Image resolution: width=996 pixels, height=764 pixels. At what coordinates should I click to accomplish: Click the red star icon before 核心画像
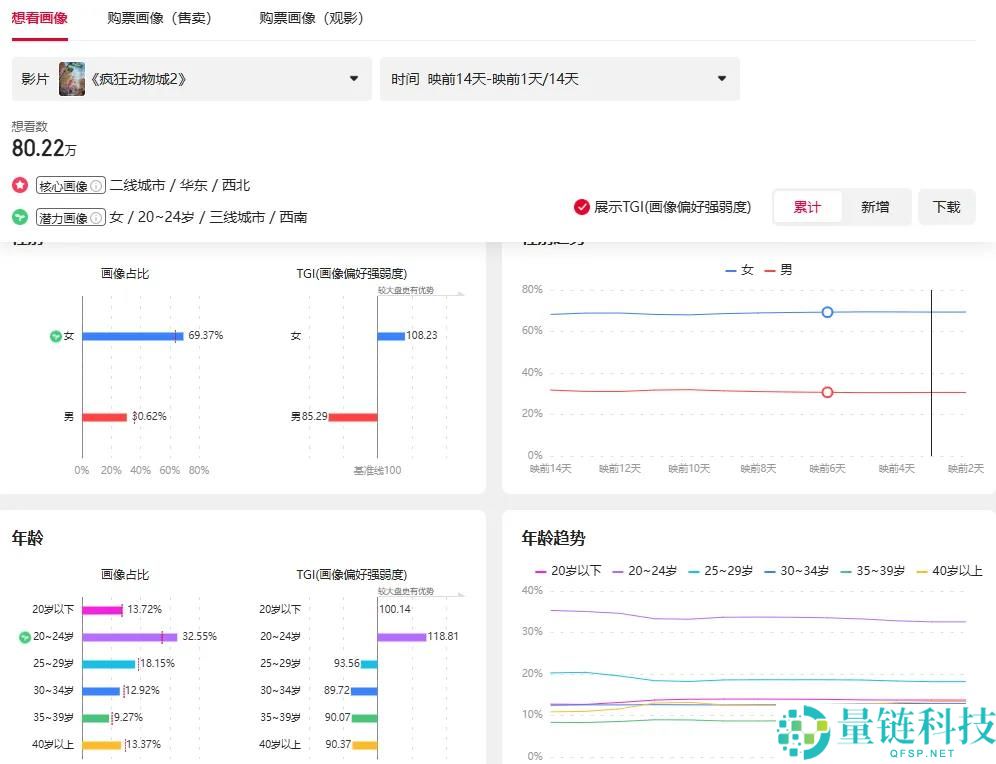[x=18, y=185]
